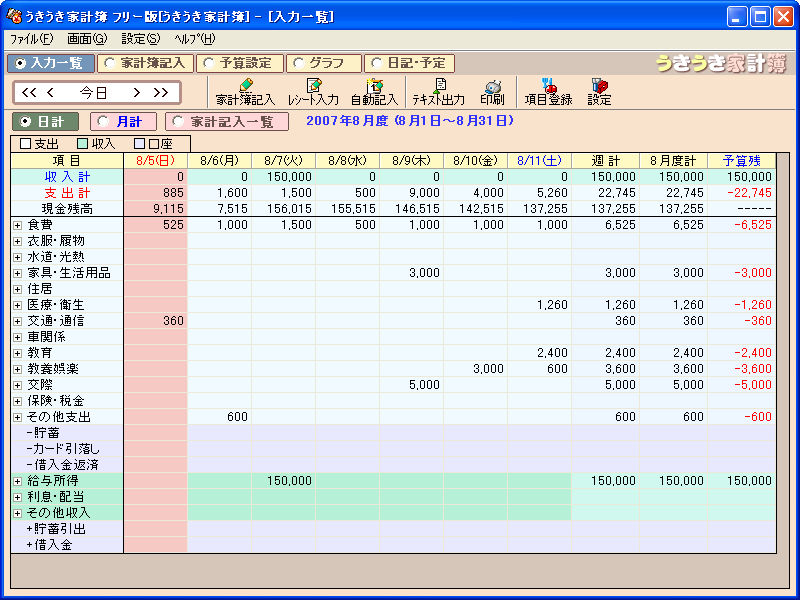Open the ファイル(F) menu
Screen dimensions: 800x600
[32, 39]
